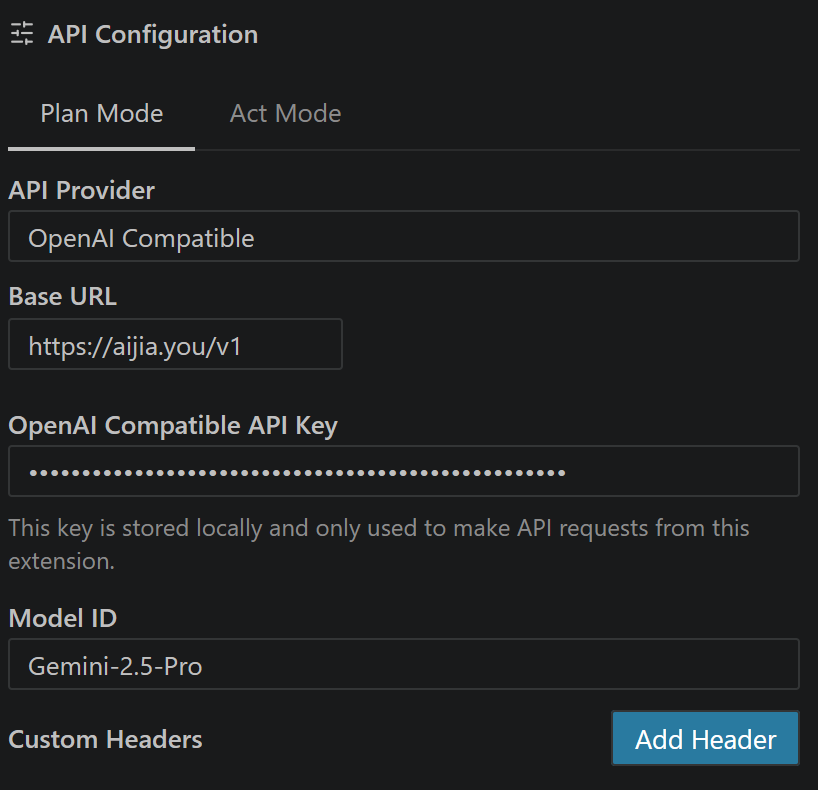Viewport: 818px width, 790px height.
Task: Switch to the Act Mode tab
Action: tap(285, 114)
